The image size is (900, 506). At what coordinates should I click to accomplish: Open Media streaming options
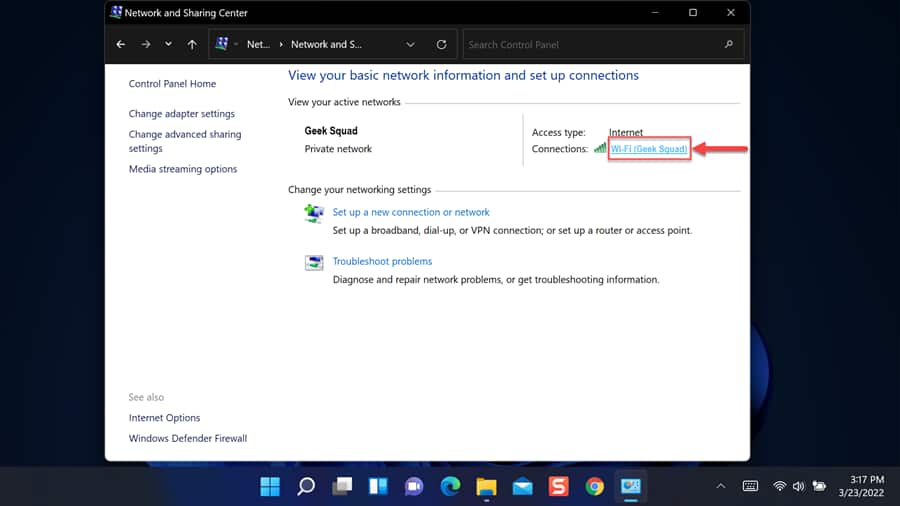[x=183, y=169]
